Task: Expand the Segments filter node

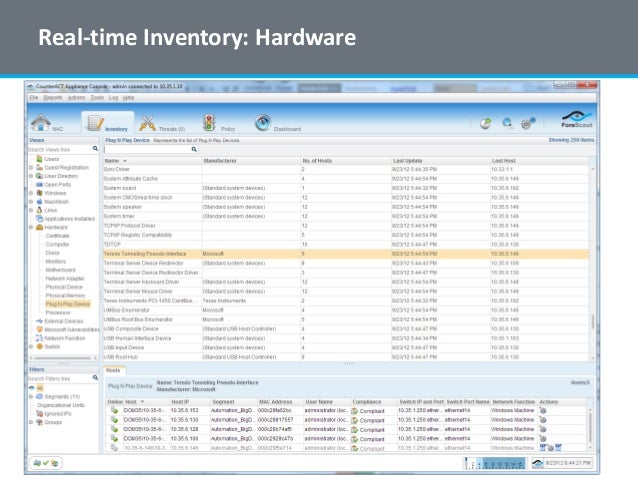Action: (x=31, y=397)
